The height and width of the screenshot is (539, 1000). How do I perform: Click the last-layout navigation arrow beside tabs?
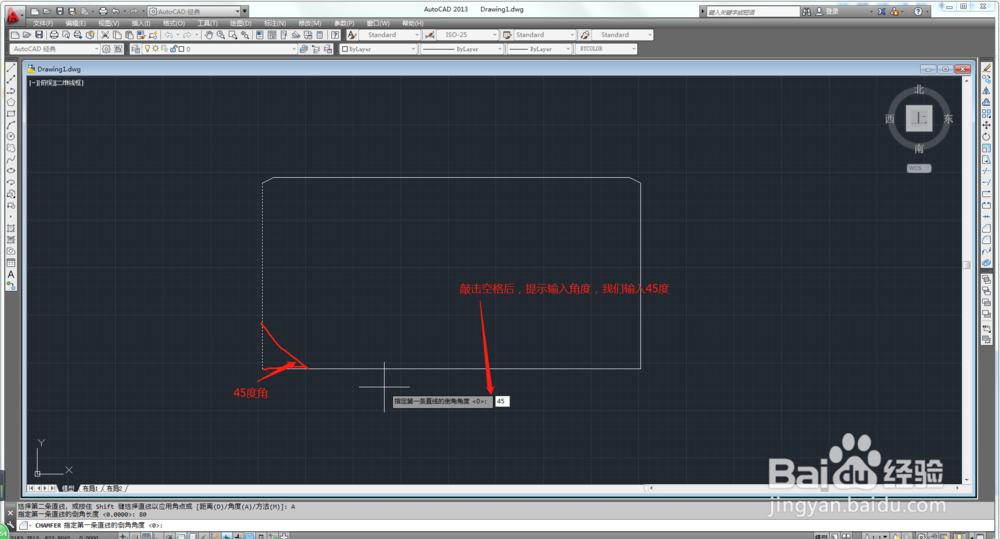pyautogui.click(x=53, y=488)
